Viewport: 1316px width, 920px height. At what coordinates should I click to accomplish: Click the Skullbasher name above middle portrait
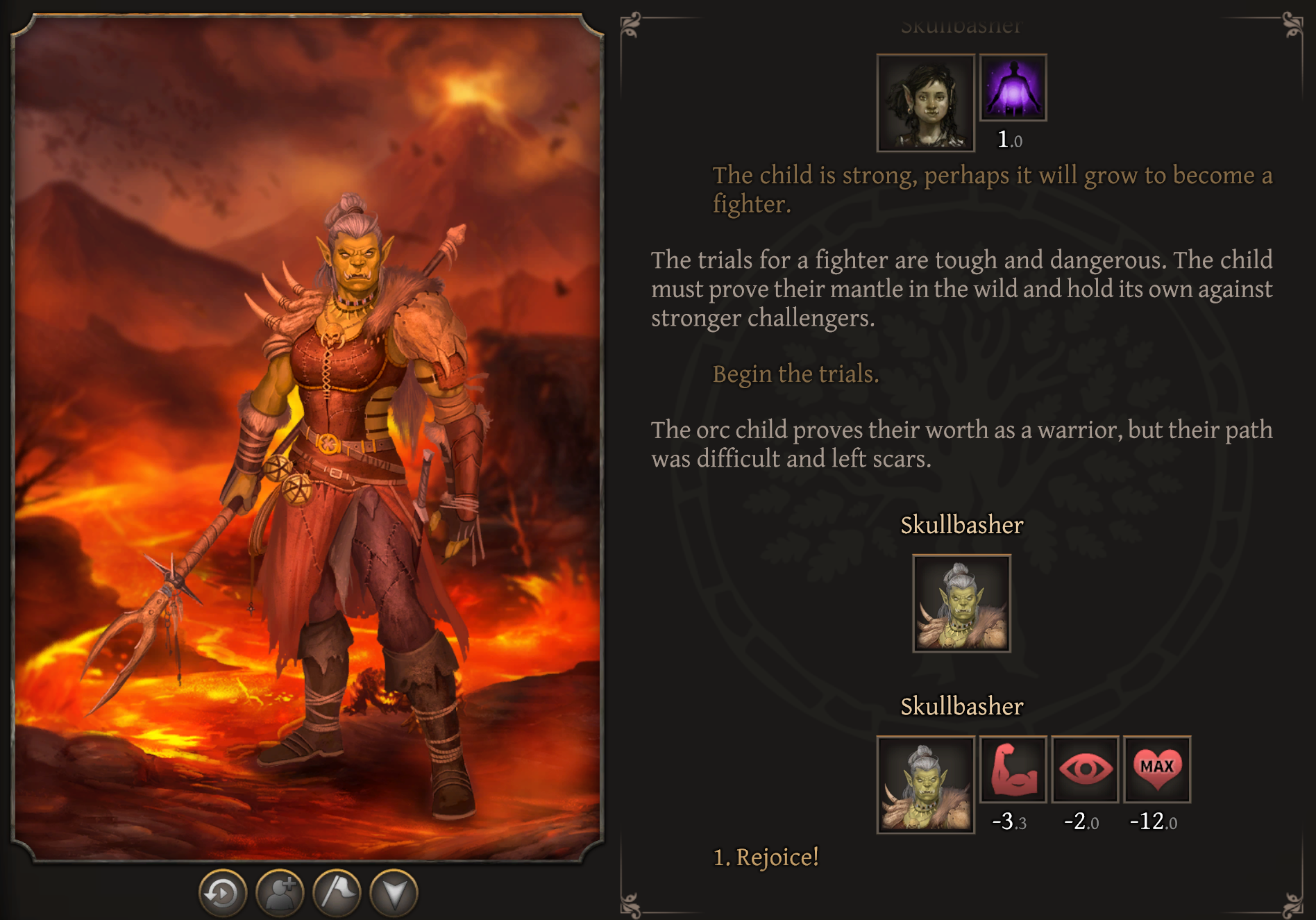tap(962, 525)
